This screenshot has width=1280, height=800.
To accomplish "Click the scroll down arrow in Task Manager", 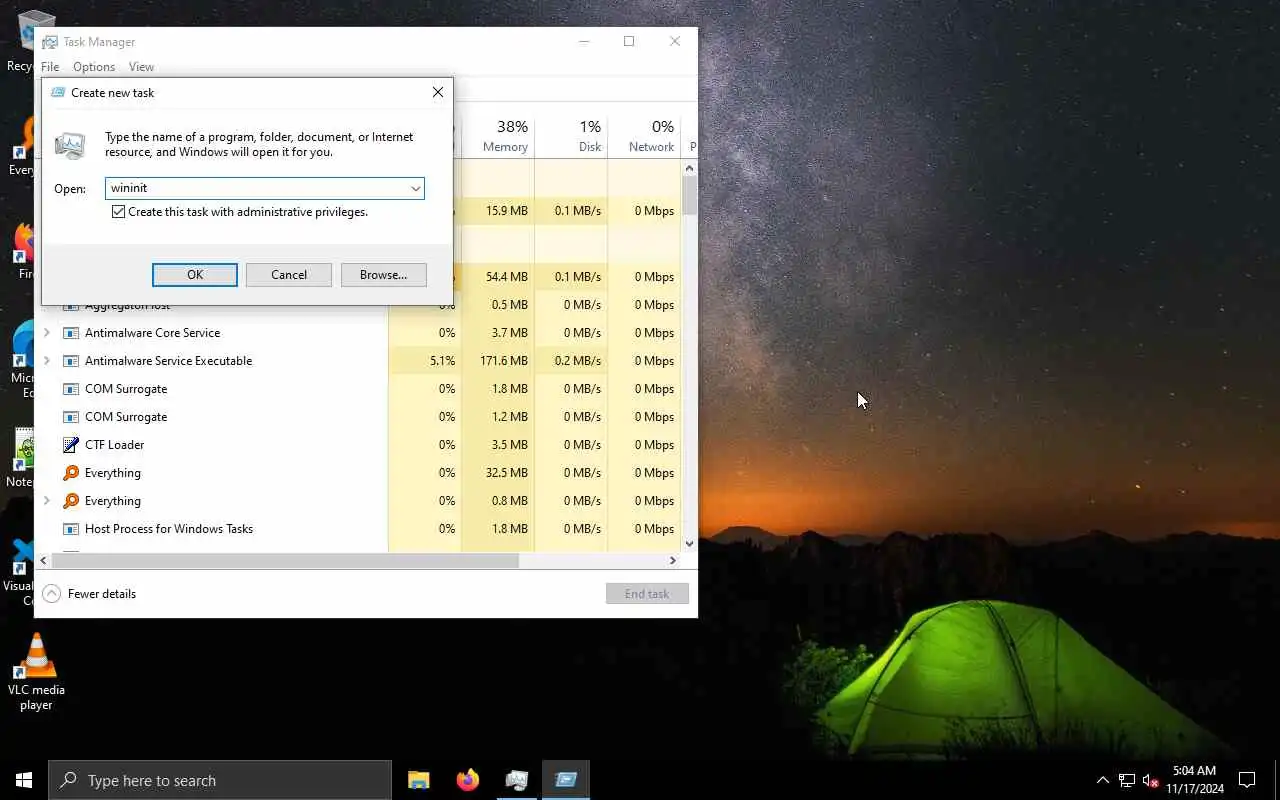I will (690, 544).
